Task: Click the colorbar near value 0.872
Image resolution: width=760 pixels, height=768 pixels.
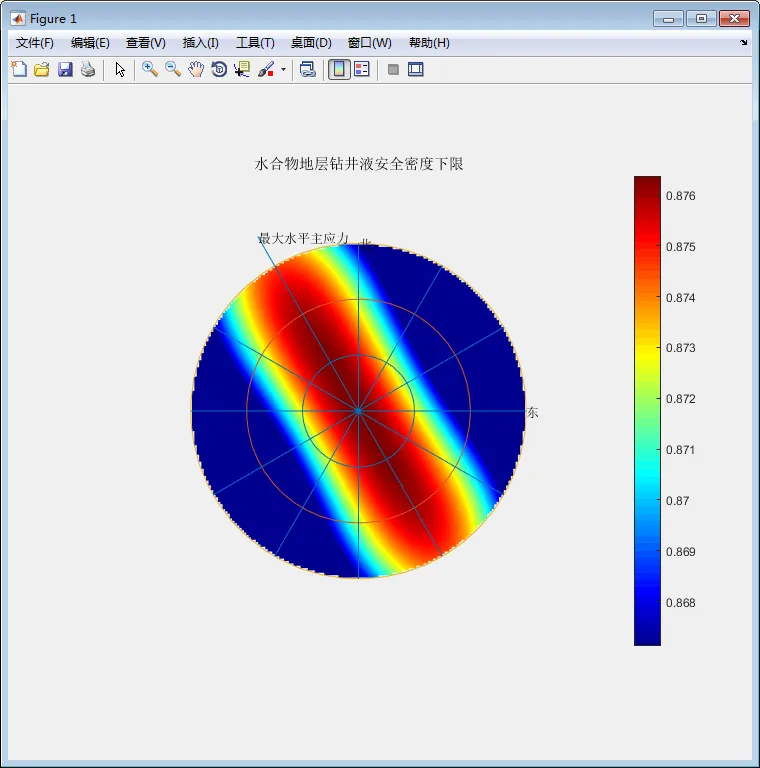Action: click(647, 399)
